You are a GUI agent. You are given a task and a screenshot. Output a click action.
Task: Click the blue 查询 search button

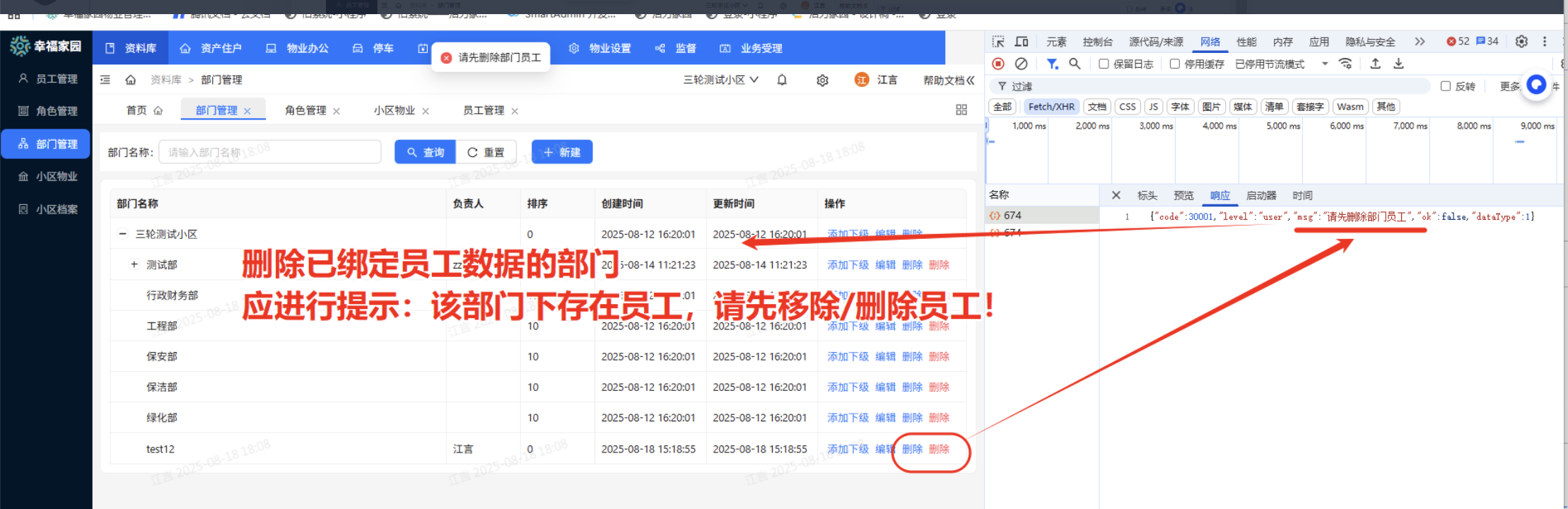click(x=426, y=152)
